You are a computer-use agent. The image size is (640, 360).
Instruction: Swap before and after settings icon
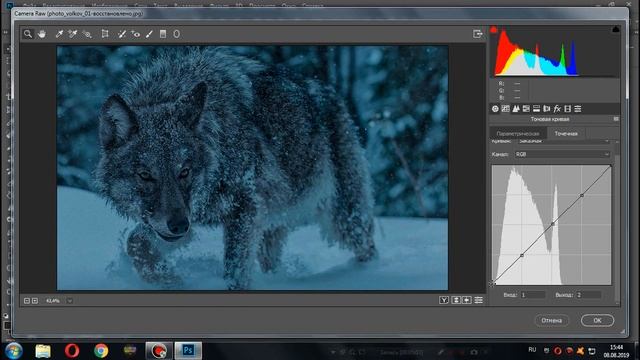(x=456, y=300)
